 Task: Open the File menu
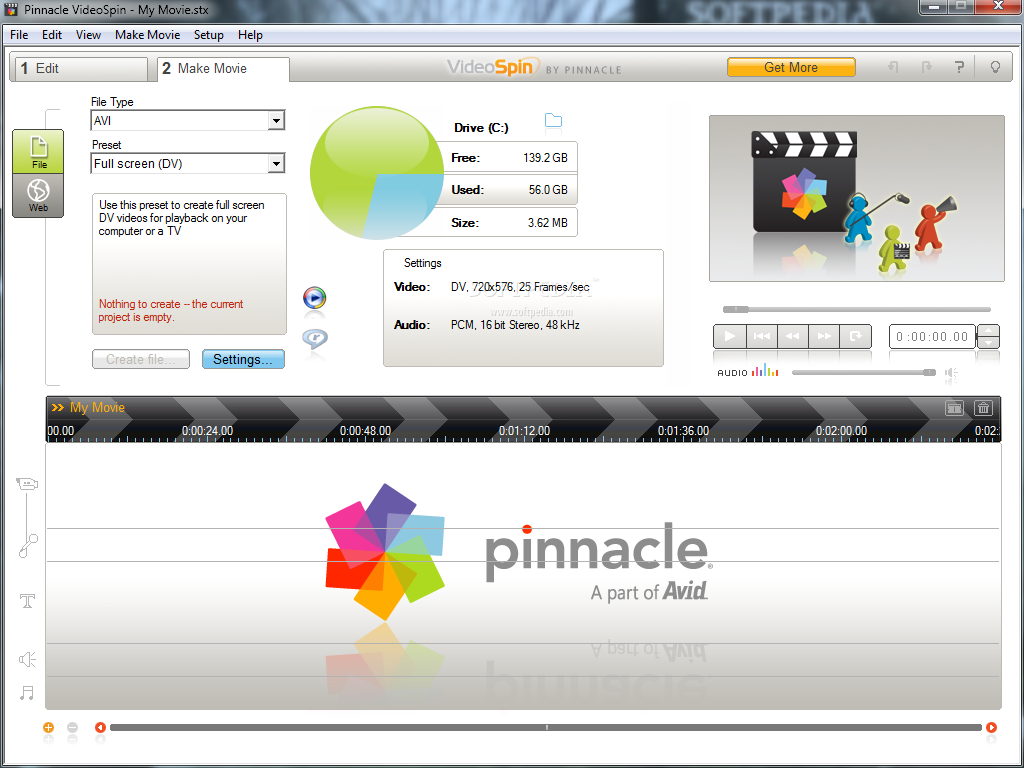coord(19,35)
